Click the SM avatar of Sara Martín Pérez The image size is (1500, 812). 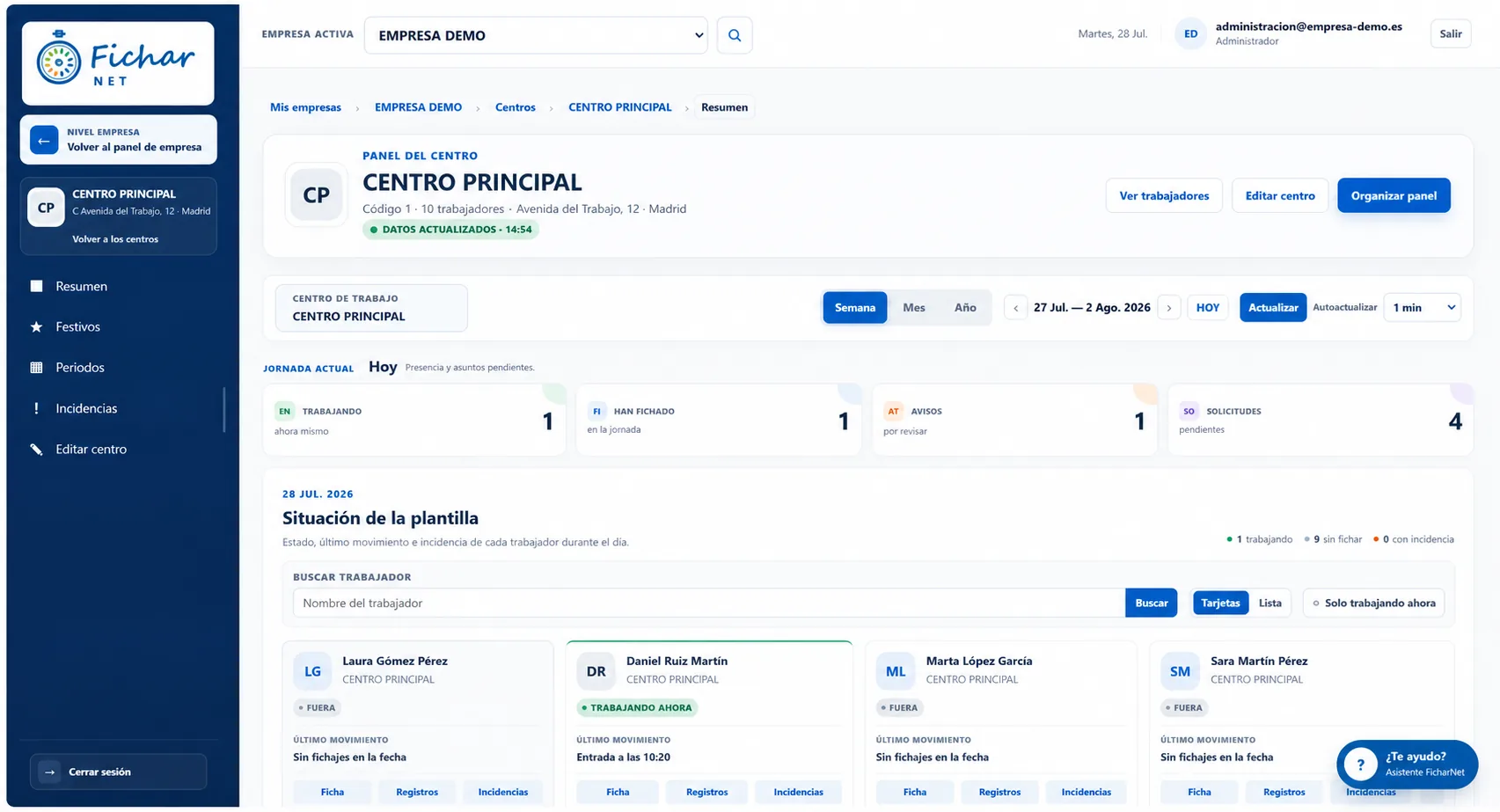pyautogui.click(x=1180, y=671)
